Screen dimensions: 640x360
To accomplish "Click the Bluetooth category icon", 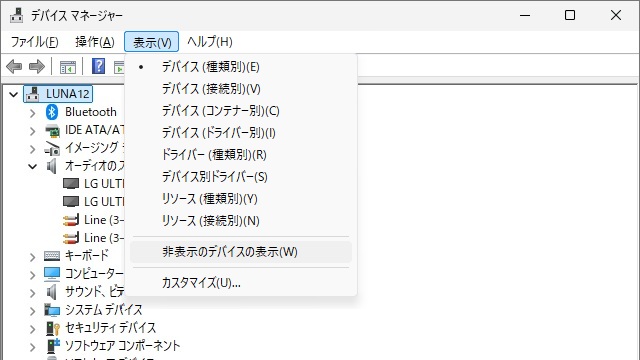I will (52, 111).
